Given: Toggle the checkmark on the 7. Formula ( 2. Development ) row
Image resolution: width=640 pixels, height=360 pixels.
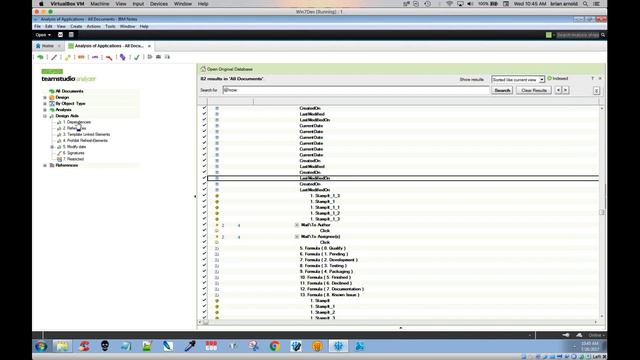Looking at the screenshot, I should [204, 260].
